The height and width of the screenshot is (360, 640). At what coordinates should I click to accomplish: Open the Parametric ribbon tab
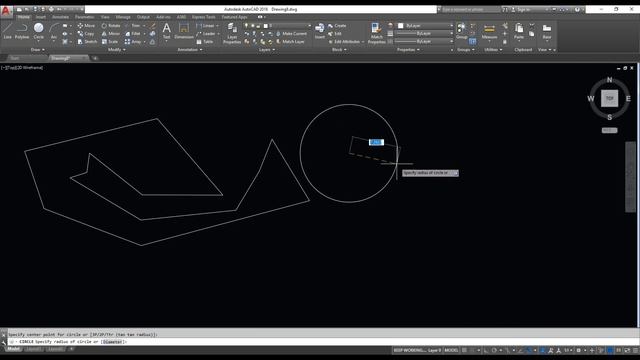84,17
